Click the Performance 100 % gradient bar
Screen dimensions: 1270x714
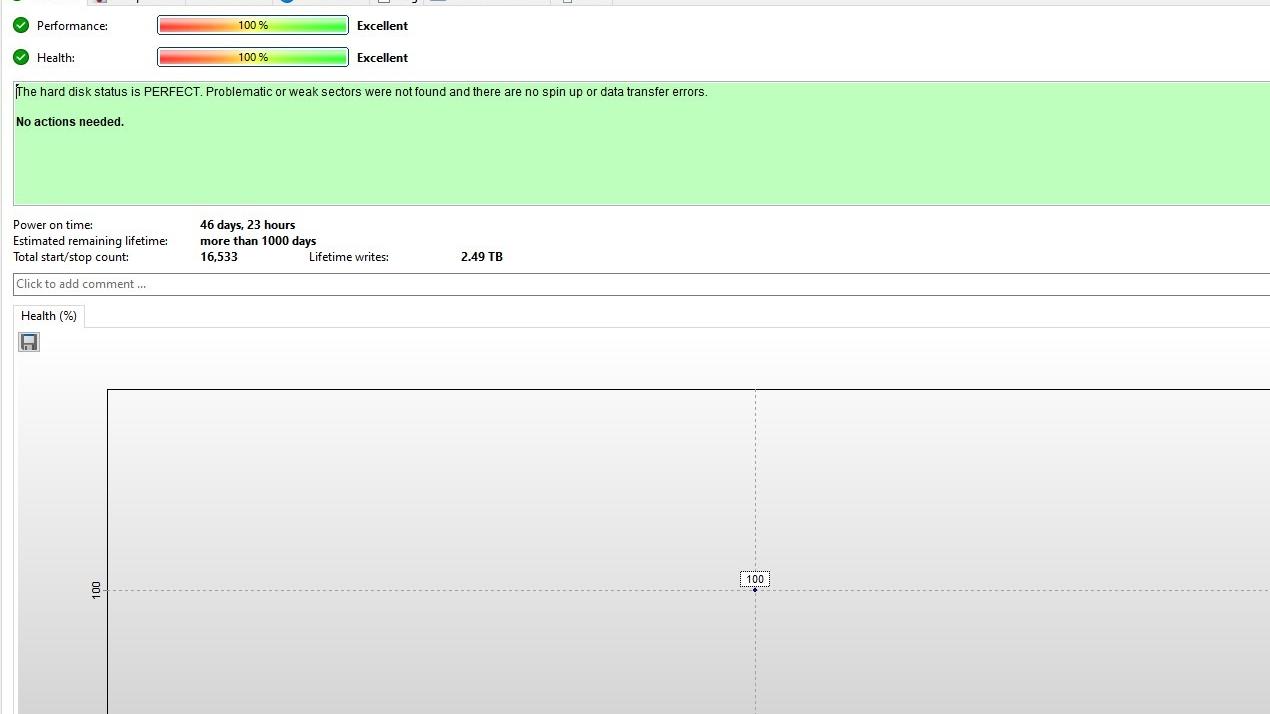[253, 25]
